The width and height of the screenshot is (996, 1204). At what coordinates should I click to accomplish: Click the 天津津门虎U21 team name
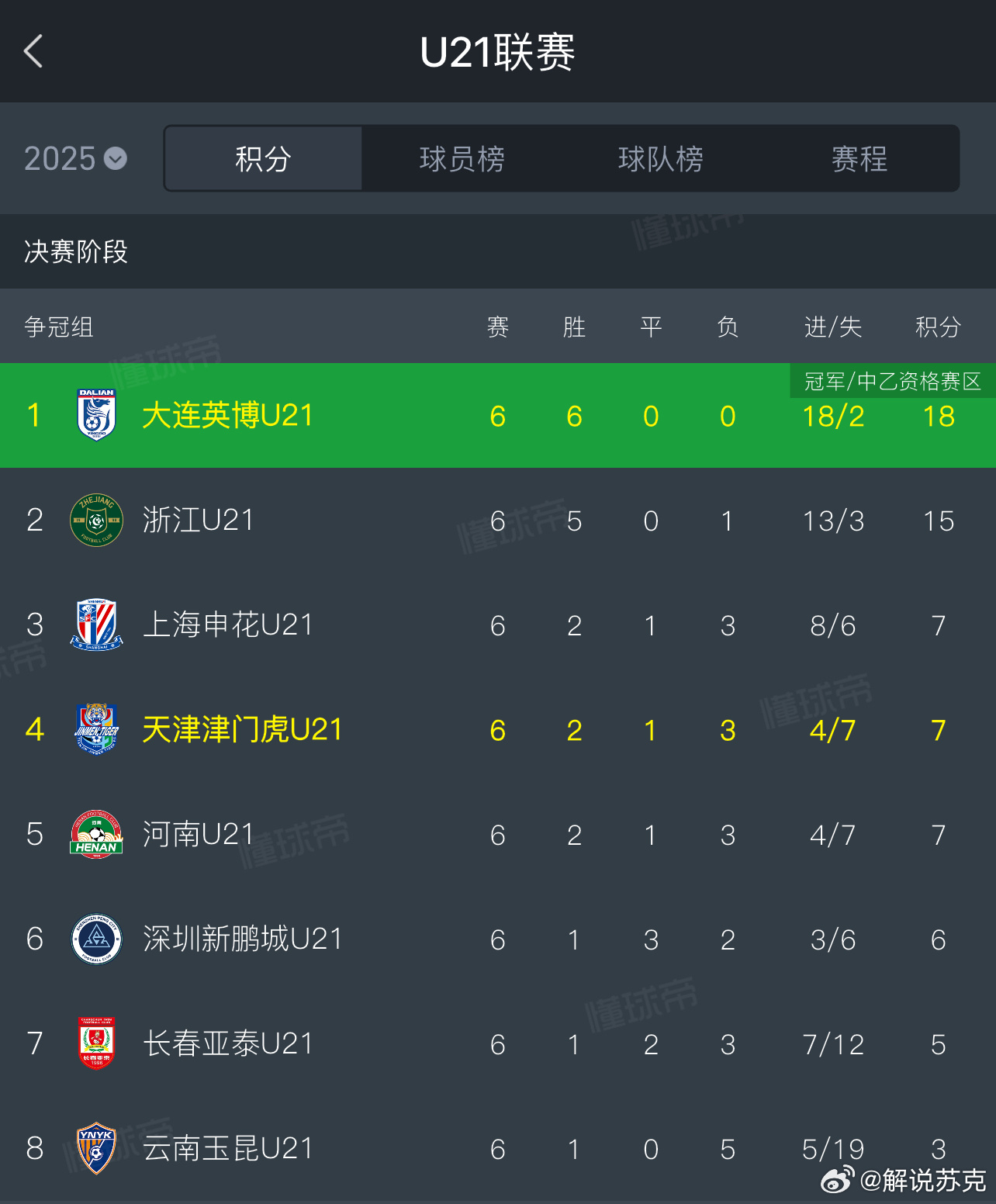pyautogui.click(x=242, y=729)
